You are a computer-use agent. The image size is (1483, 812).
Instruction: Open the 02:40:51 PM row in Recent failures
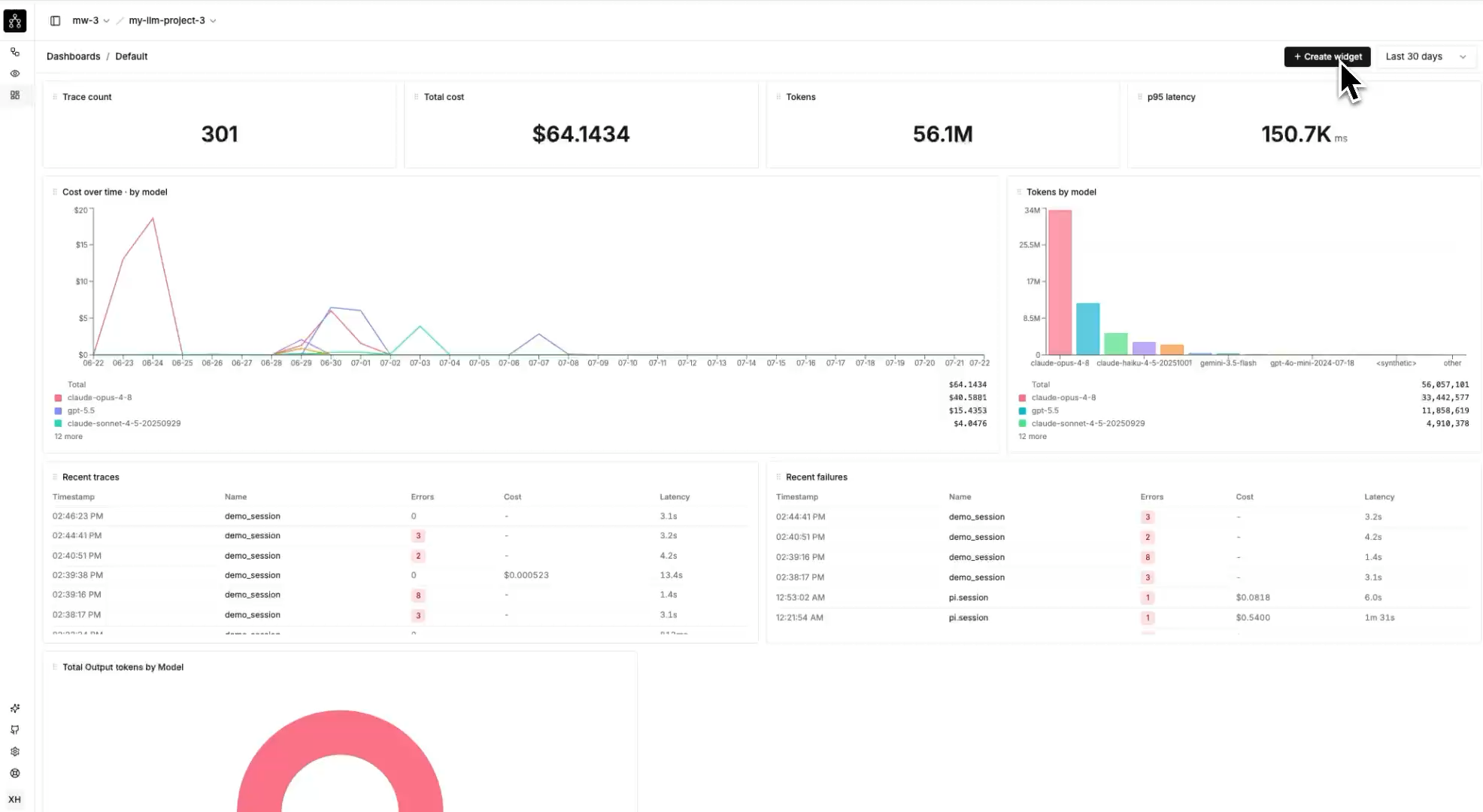(1123, 538)
